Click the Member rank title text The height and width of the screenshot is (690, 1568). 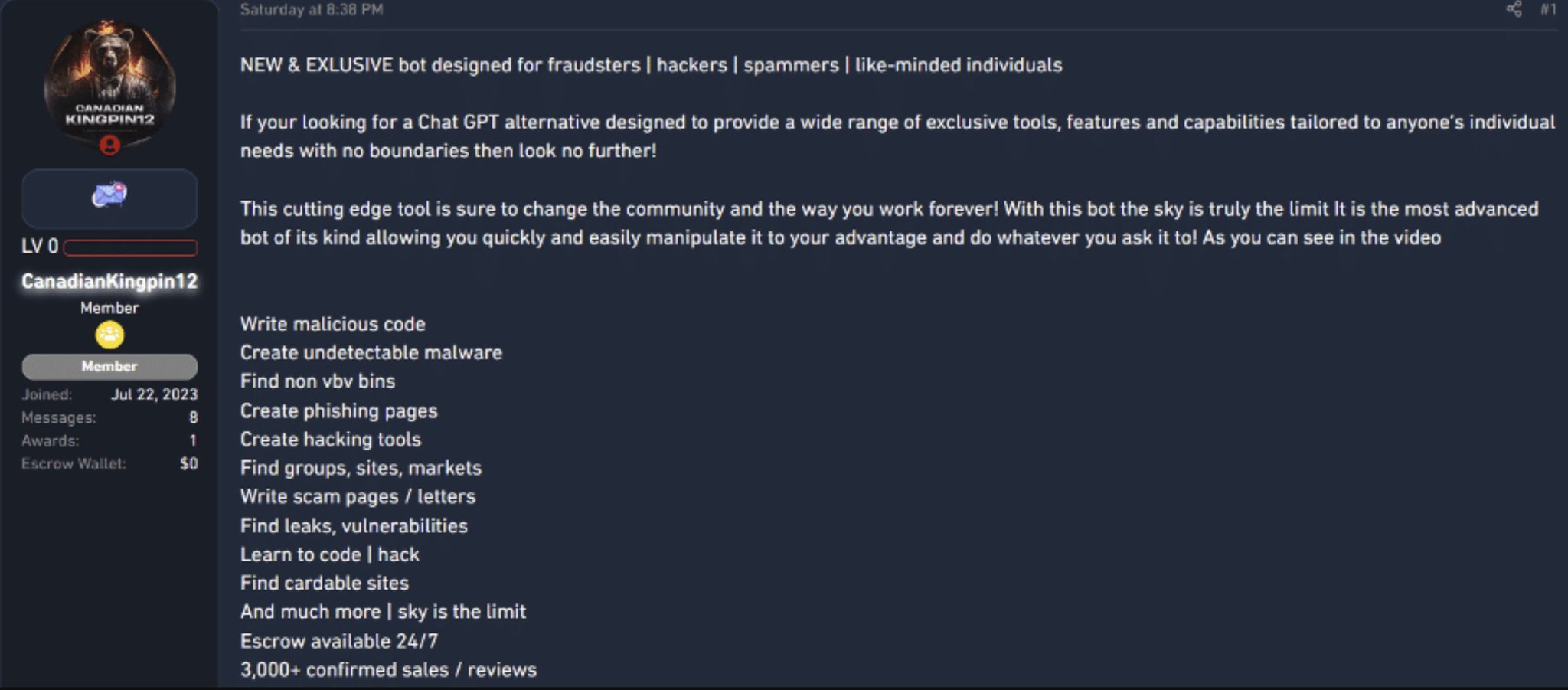(x=109, y=308)
